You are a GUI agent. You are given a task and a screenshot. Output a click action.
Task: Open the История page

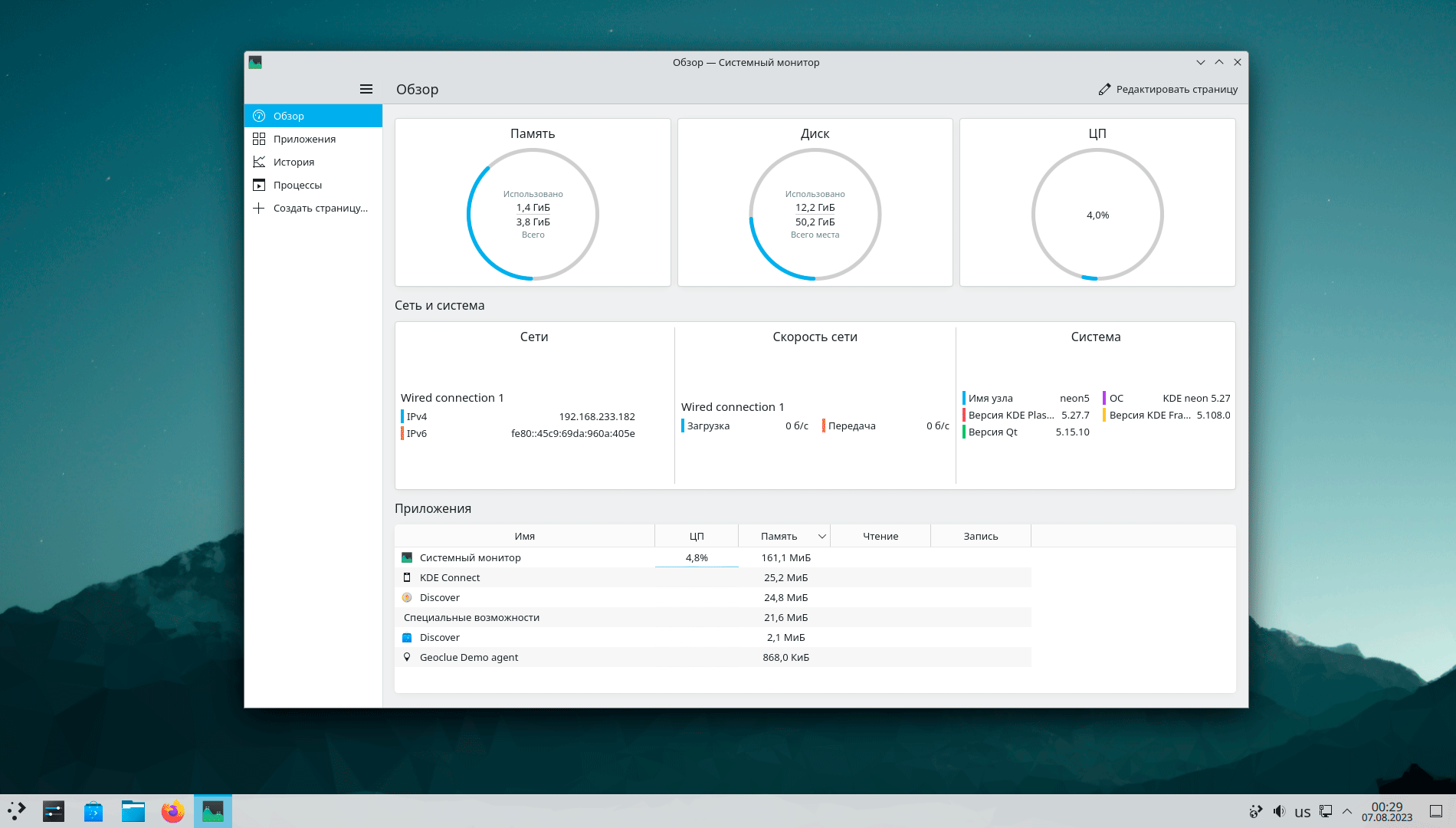coord(293,162)
